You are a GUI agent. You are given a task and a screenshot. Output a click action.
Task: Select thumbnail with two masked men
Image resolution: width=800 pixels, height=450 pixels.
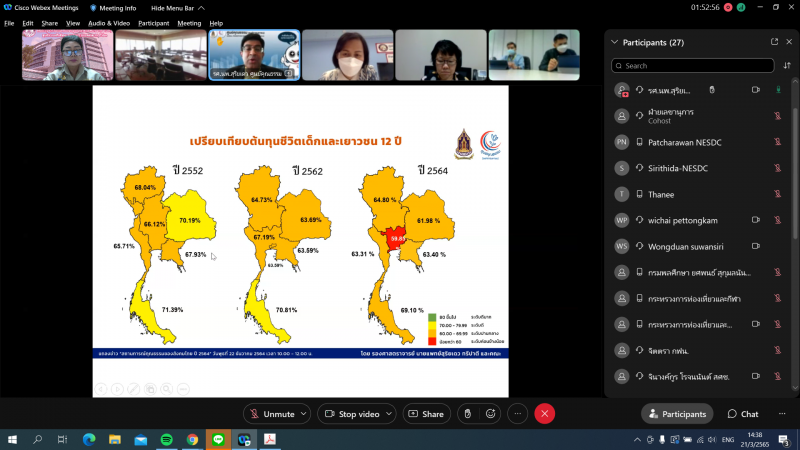coord(534,55)
